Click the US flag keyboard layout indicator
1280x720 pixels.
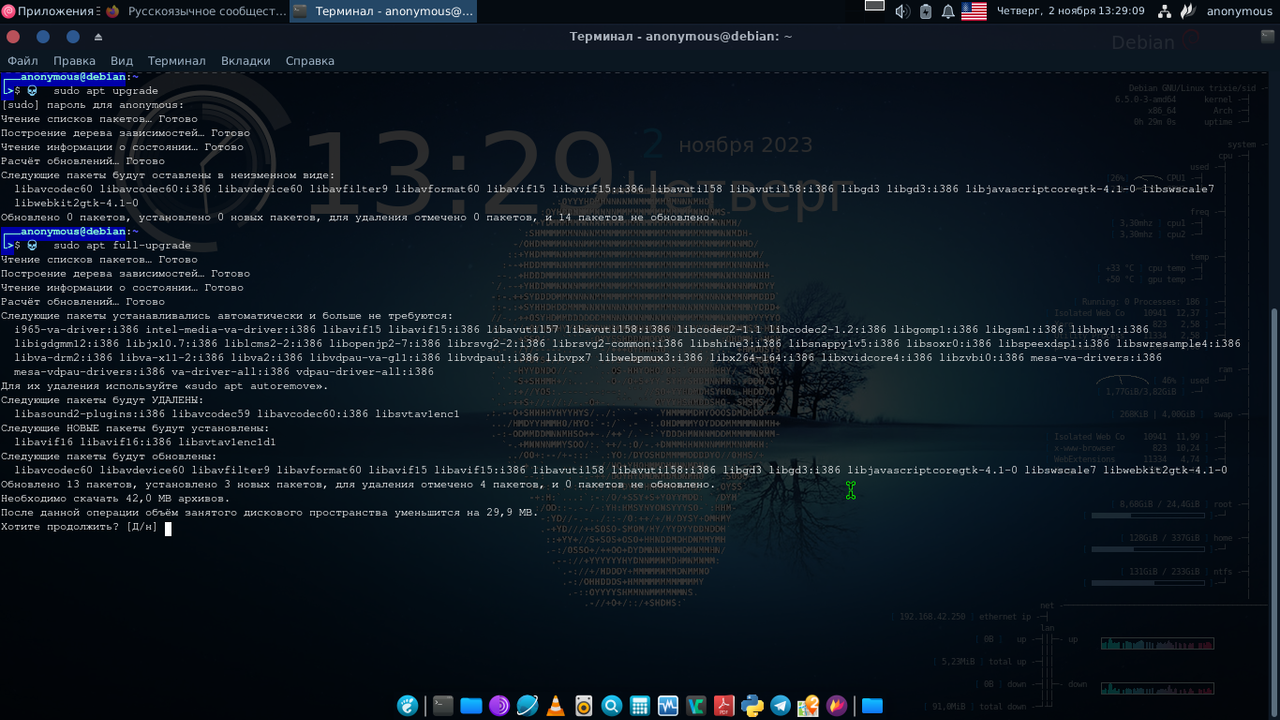(974, 11)
